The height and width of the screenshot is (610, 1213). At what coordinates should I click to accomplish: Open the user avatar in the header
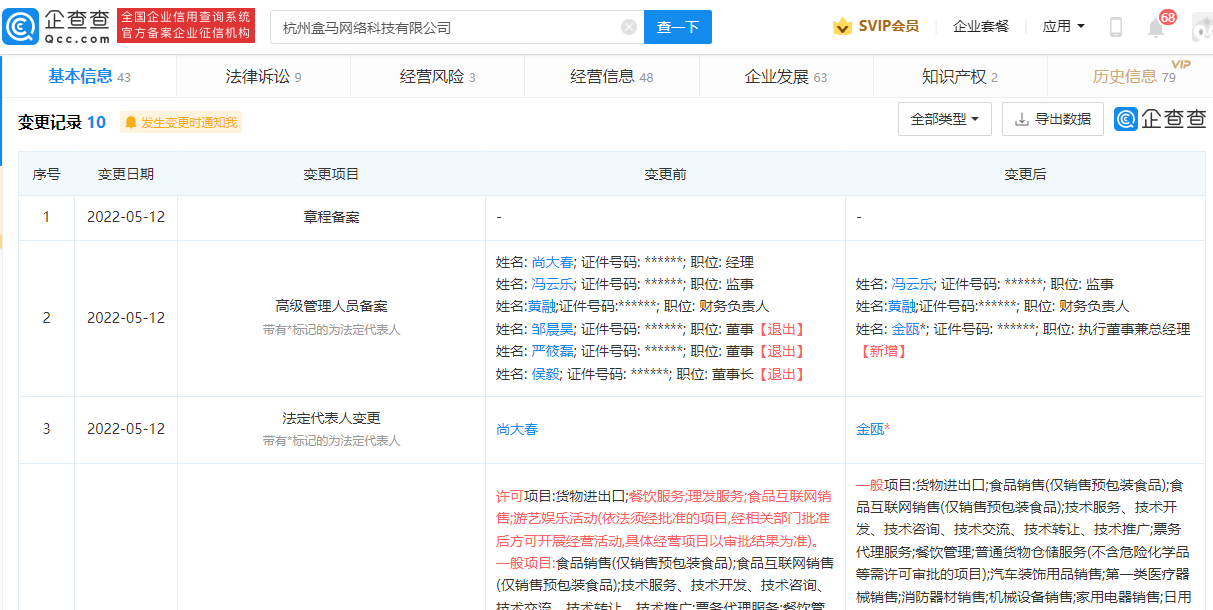click(1202, 27)
